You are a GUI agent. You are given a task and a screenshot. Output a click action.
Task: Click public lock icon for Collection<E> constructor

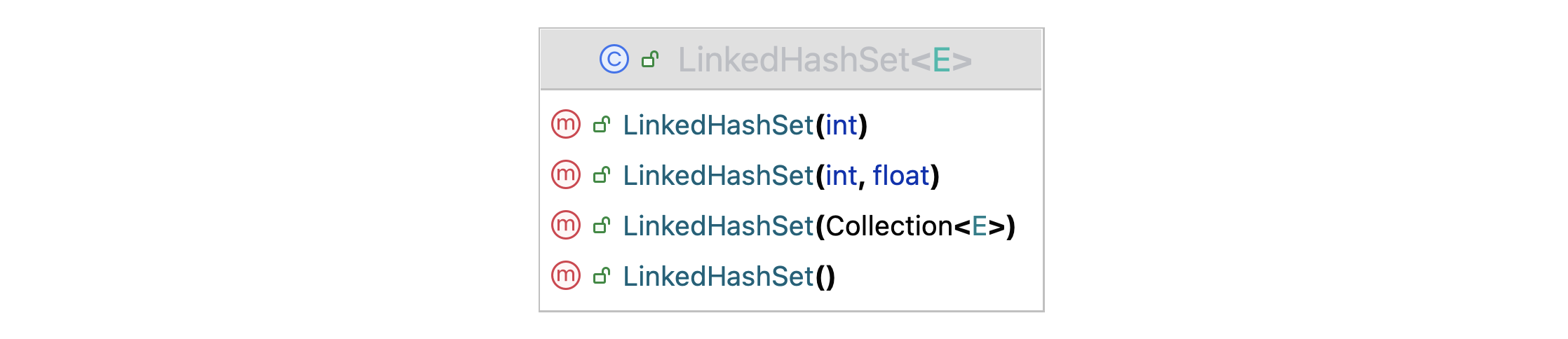[602, 226]
